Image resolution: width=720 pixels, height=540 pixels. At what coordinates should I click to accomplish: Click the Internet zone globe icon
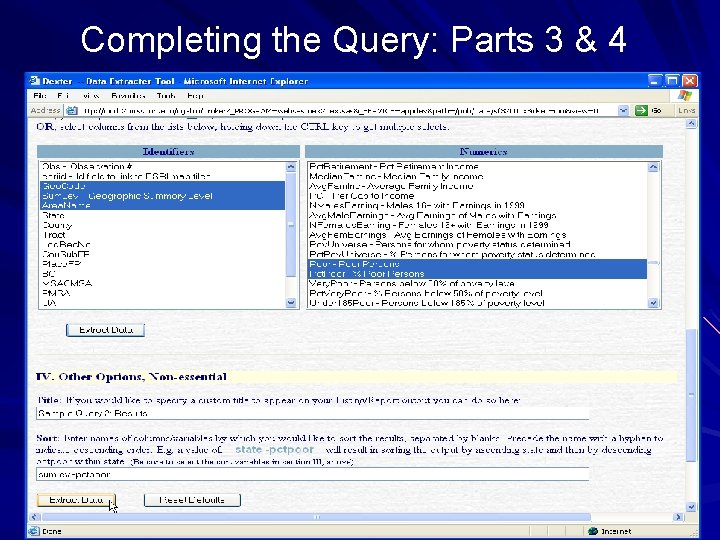(x=593, y=531)
